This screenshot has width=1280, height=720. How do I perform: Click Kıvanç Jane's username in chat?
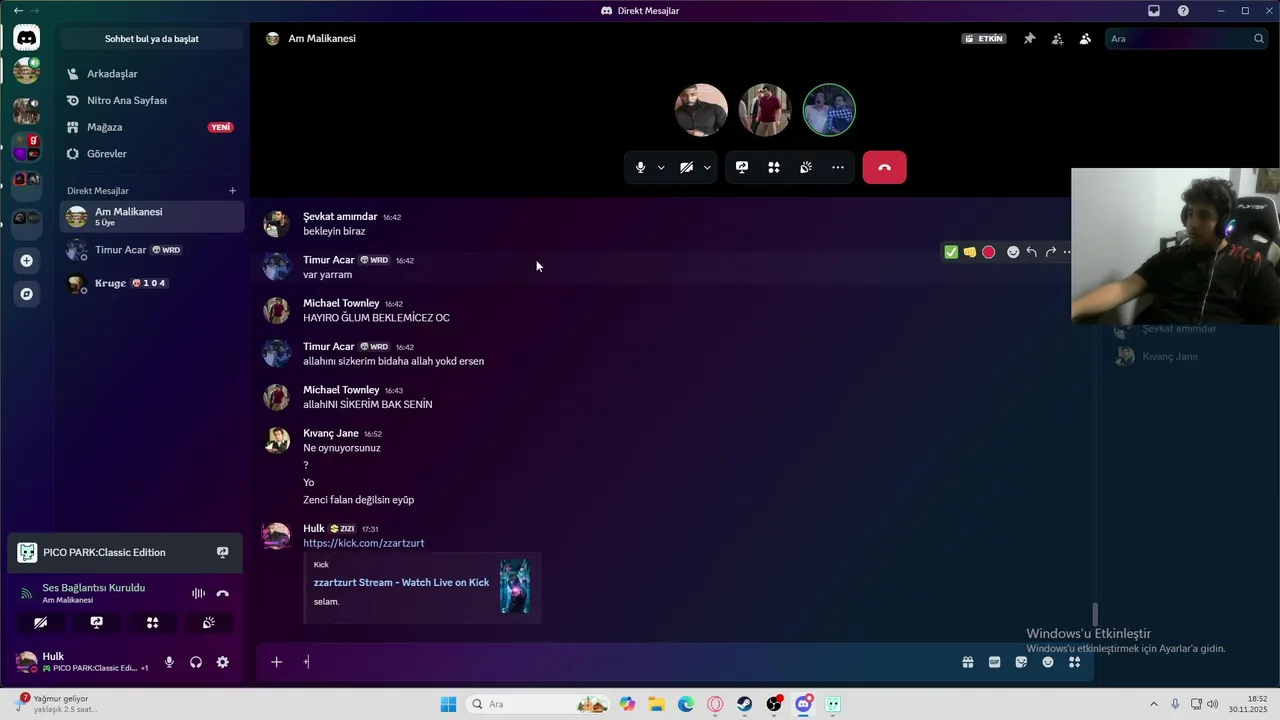(x=331, y=433)
